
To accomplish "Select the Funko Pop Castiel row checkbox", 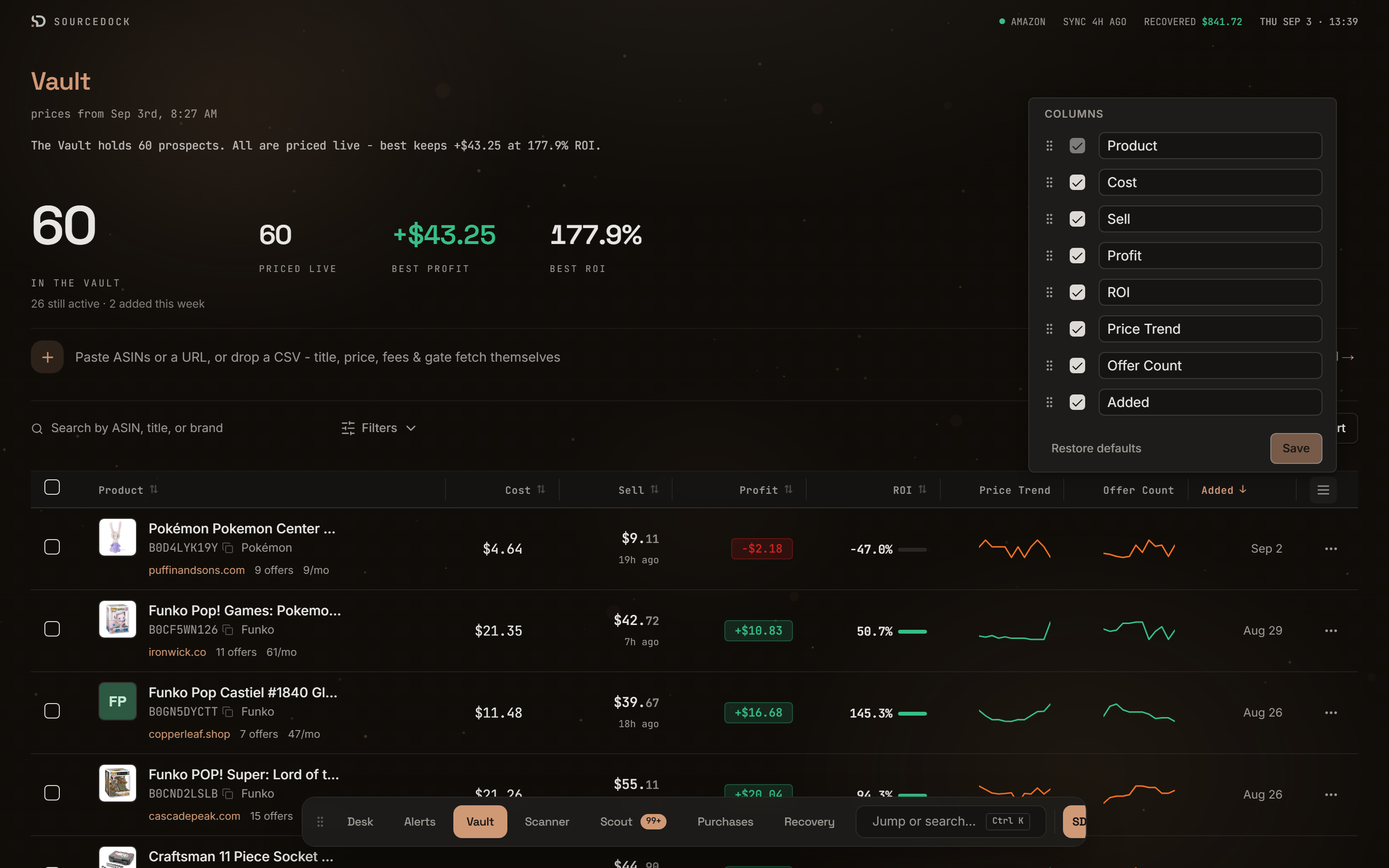I will click(x=52, y=711).
